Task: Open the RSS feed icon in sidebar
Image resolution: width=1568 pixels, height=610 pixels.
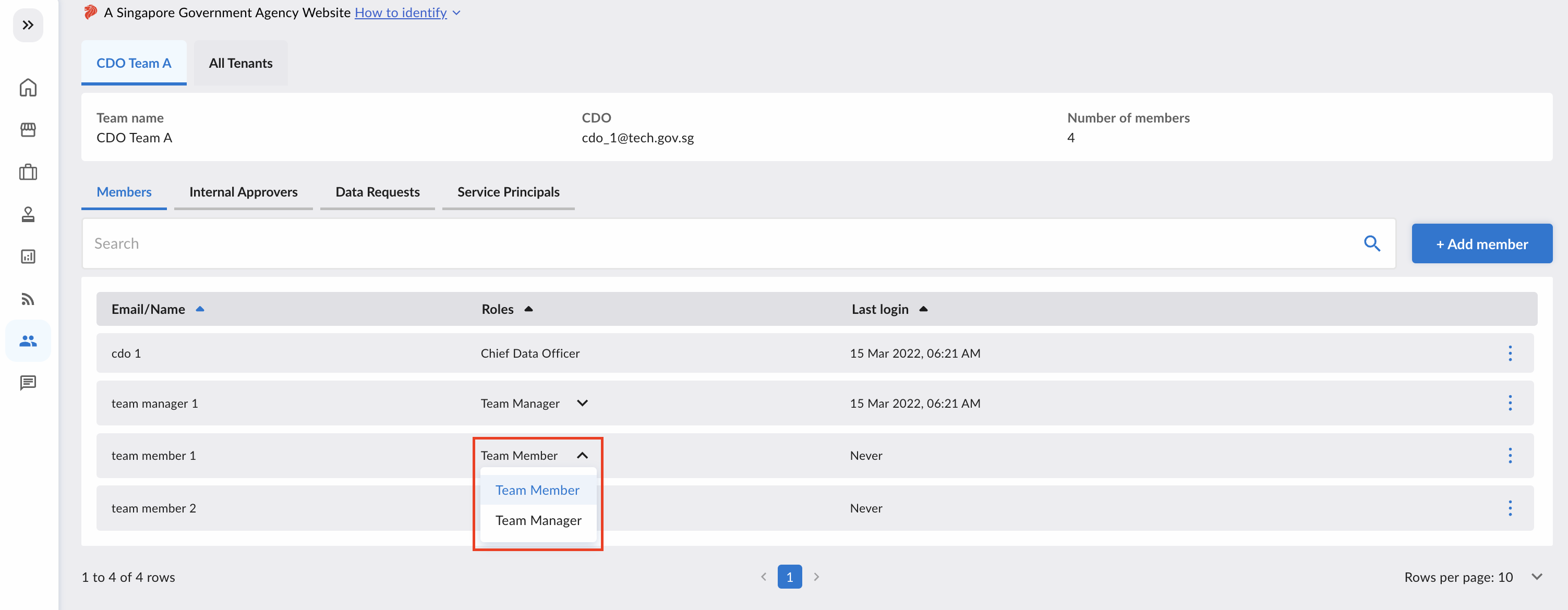Action: click(28, 299)
